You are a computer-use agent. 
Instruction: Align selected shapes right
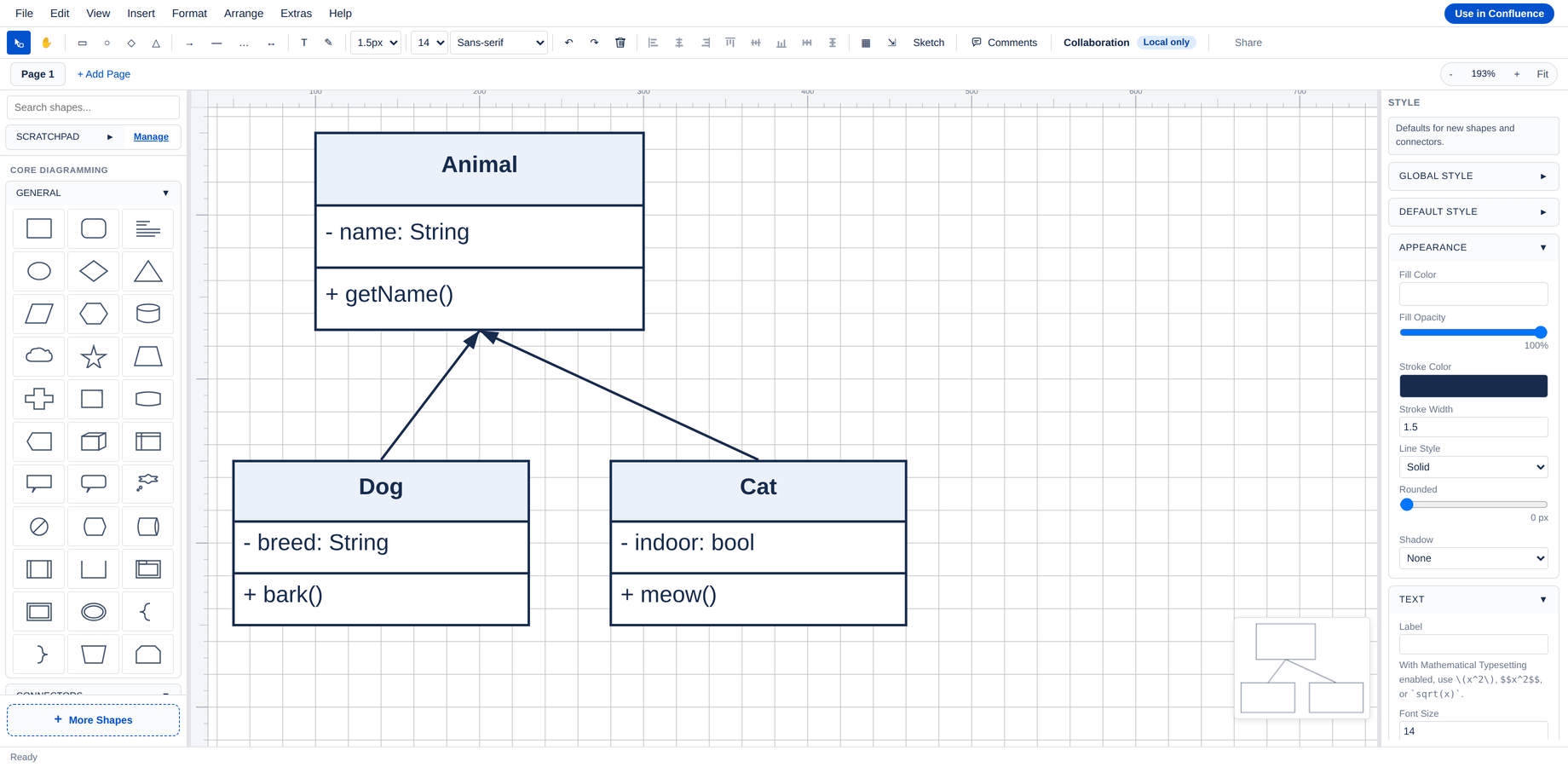(x=705, y=43)
